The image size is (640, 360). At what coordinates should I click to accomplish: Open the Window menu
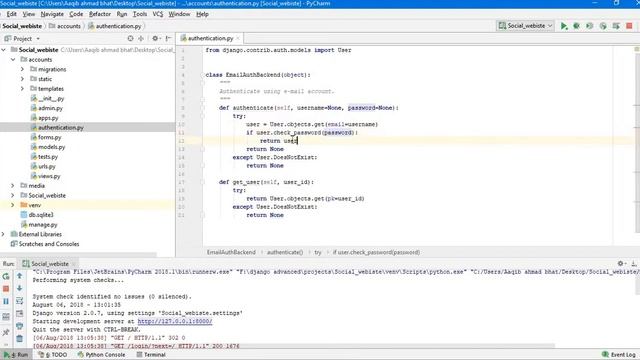(179, 14)
